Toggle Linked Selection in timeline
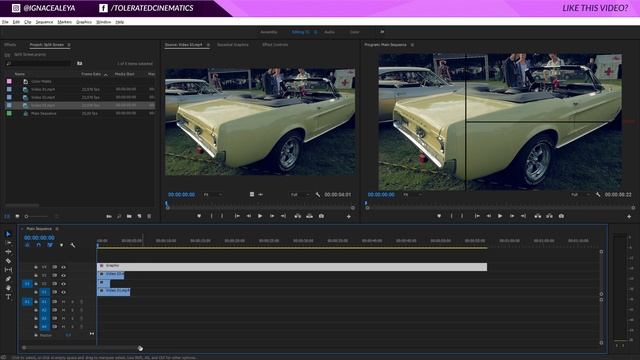Viewport: 640px width, 360px height. [50, 245]
